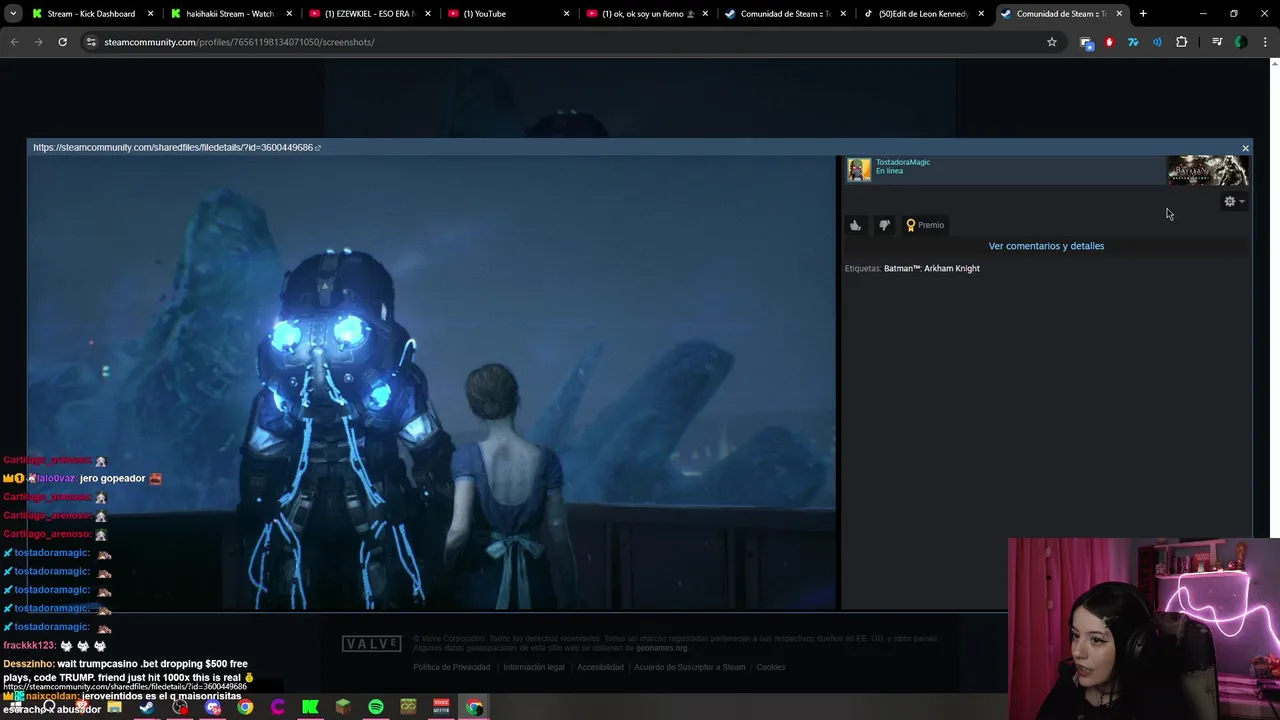View site information icon in address bar
Screen dimensions: 1280x720
[x=91, y=42]
